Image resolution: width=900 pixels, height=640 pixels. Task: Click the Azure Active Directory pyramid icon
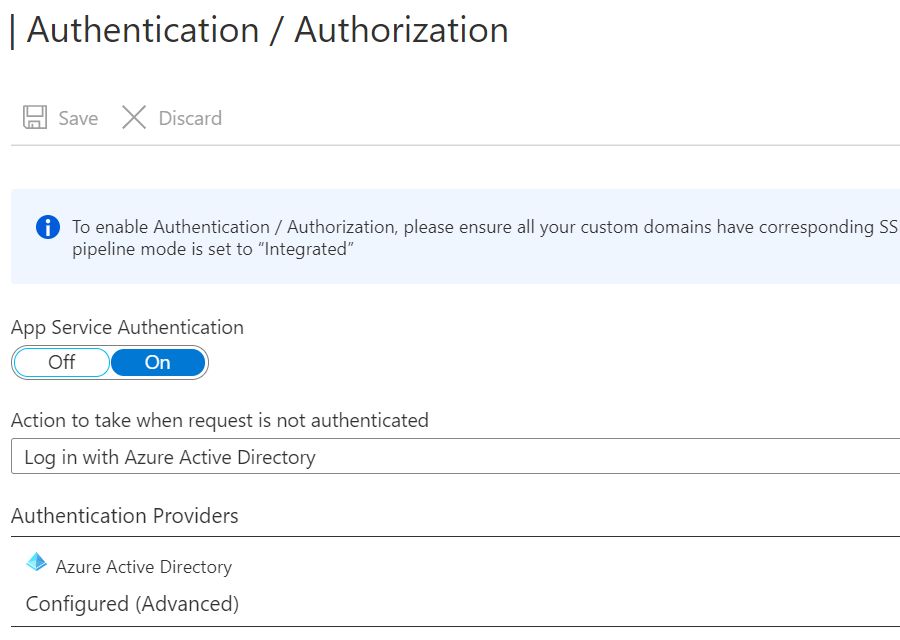pos(37,562)
